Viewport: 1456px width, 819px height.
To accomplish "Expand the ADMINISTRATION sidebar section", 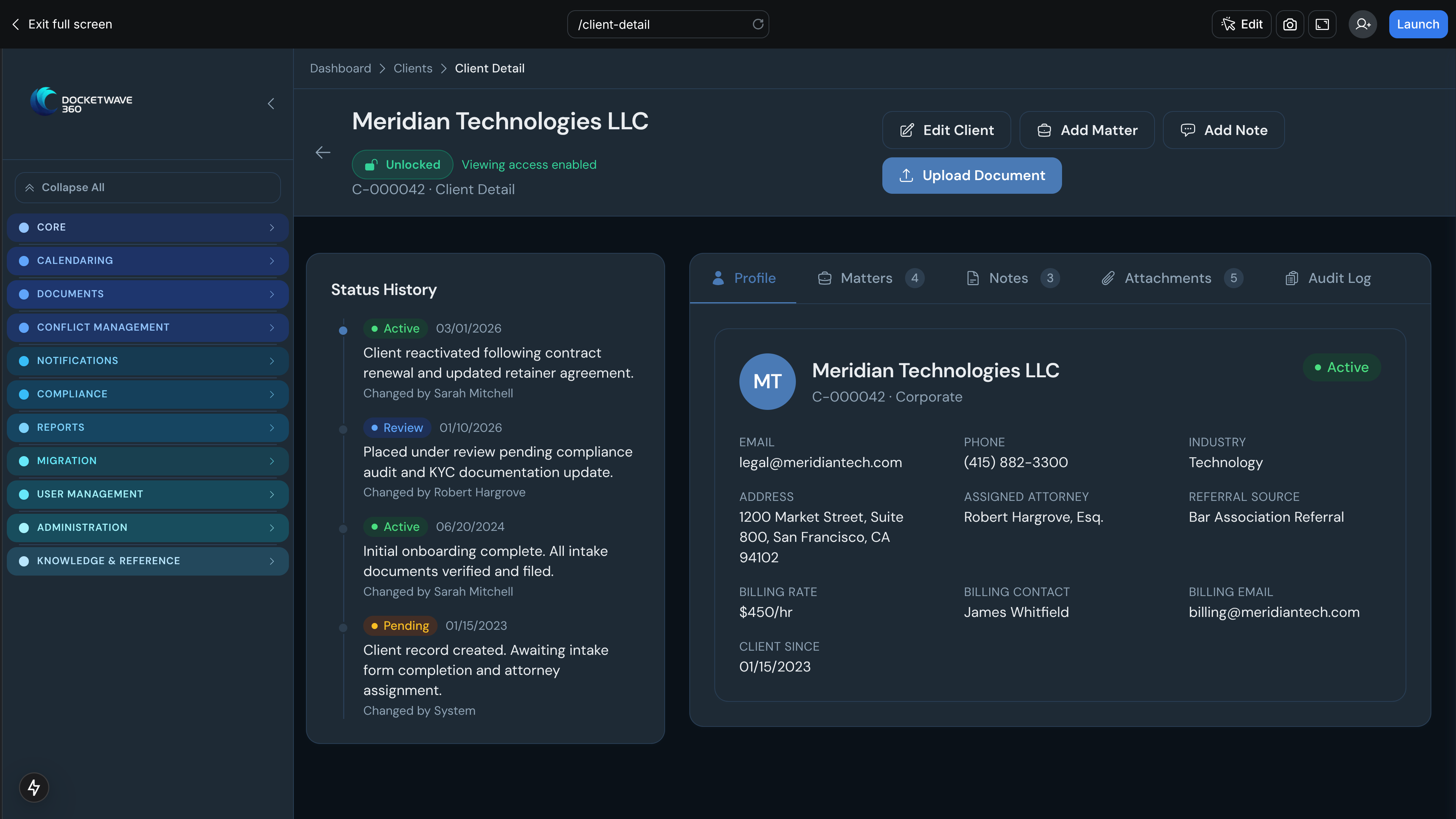I will click(147, 527).
